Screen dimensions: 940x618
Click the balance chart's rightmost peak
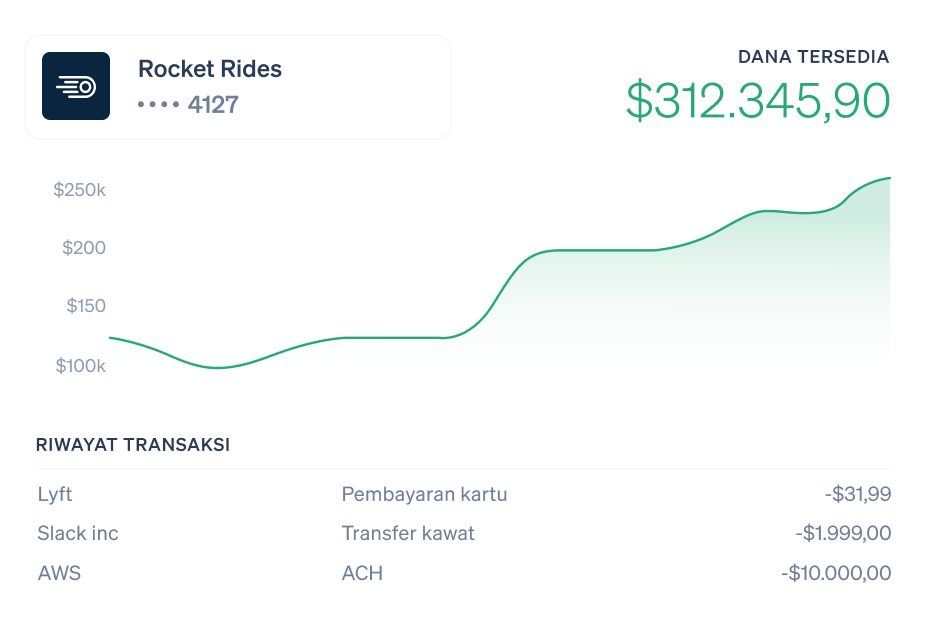[888, 178]
